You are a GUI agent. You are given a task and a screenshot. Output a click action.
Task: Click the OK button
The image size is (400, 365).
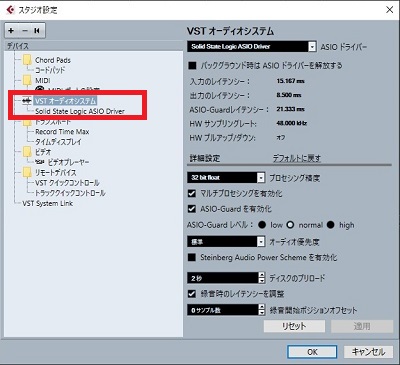312,352
